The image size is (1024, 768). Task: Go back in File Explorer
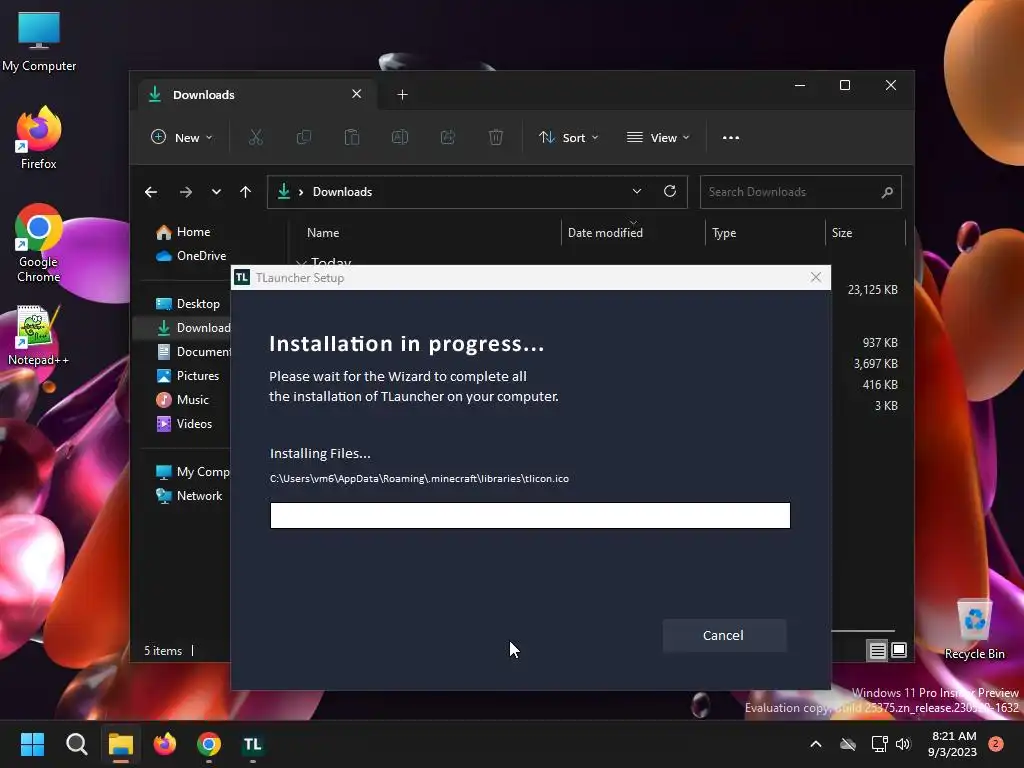(151, 192)
